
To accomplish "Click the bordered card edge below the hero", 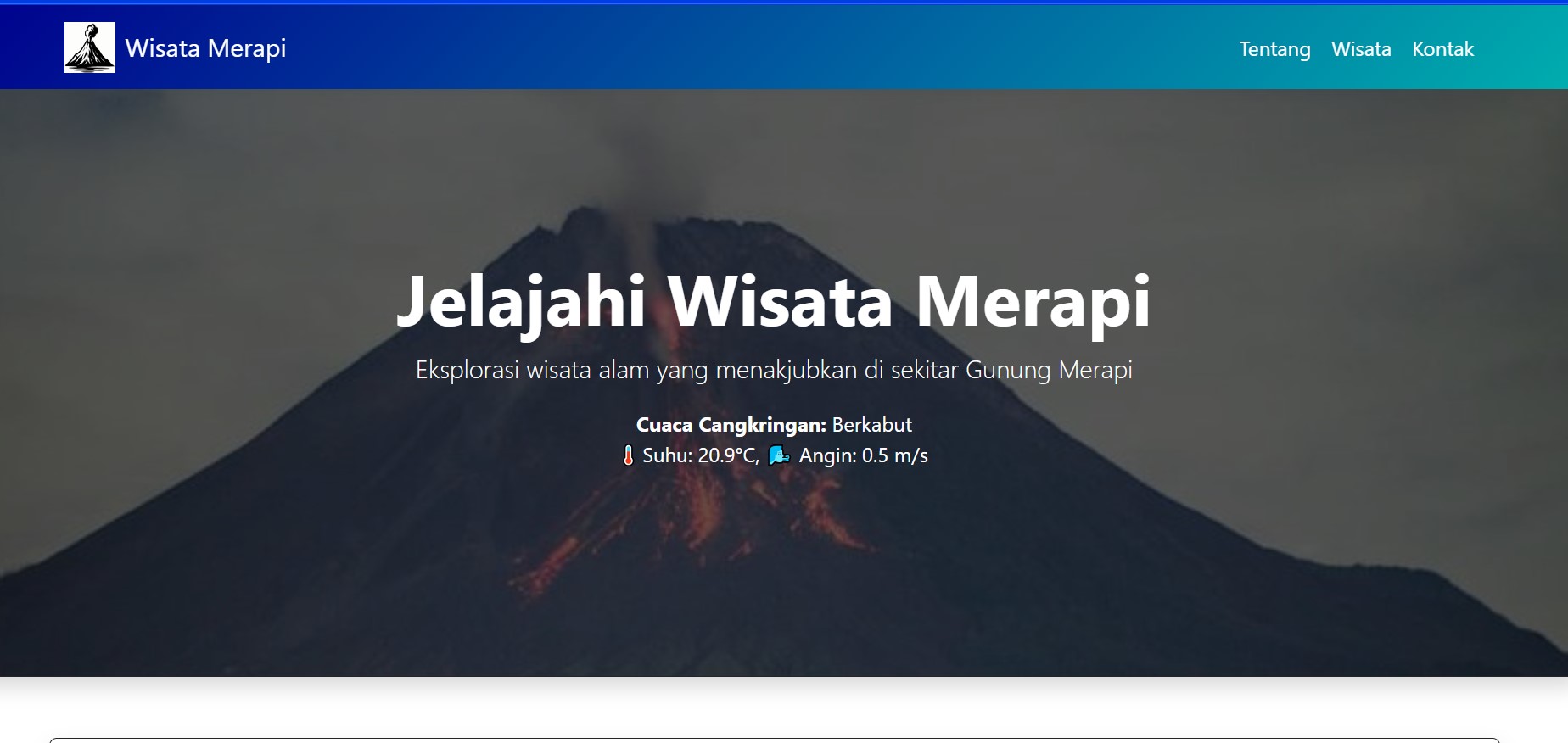I will coord(773,740).
